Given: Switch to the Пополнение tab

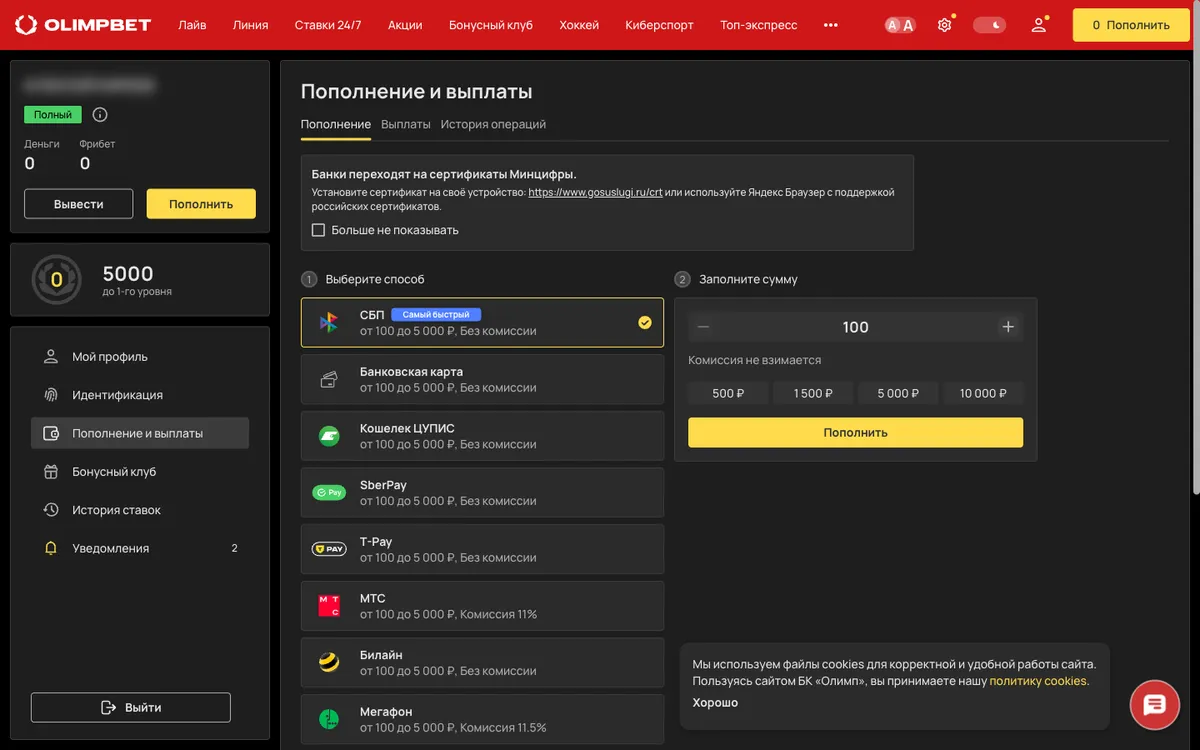Looking at the screenshot, I should [x=336, y=124].
